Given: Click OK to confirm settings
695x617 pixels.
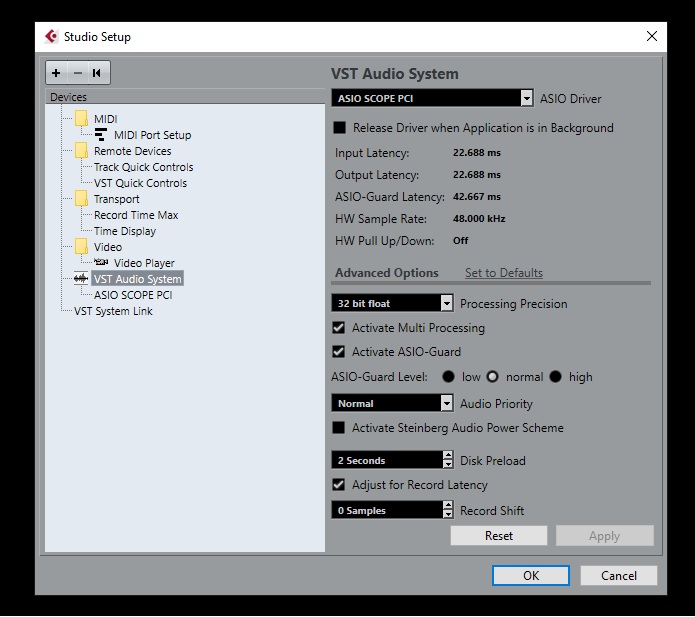Looking at the screenshot, I should click(x=531, y=575).
